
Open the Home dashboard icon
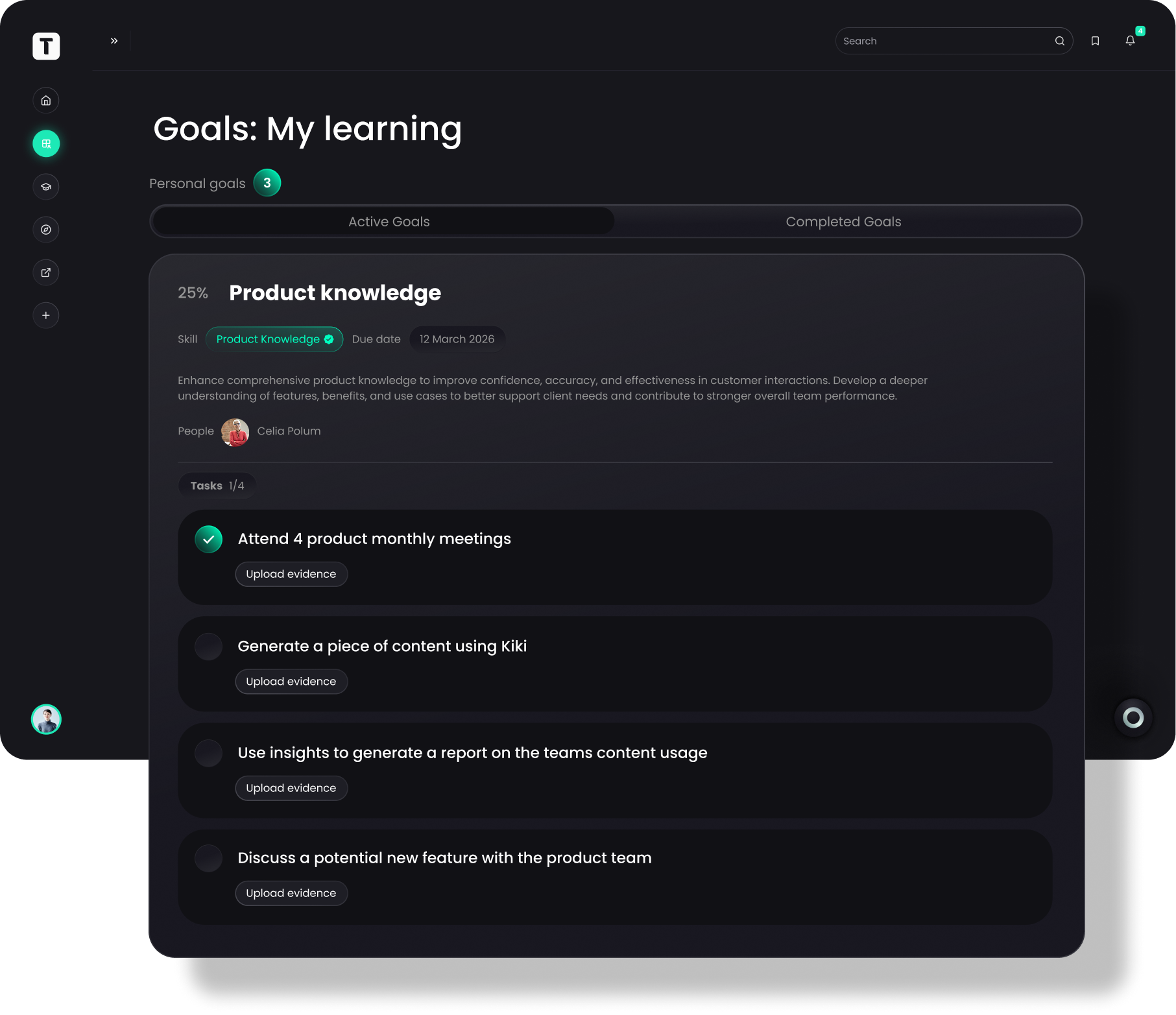tap(45, 100)
